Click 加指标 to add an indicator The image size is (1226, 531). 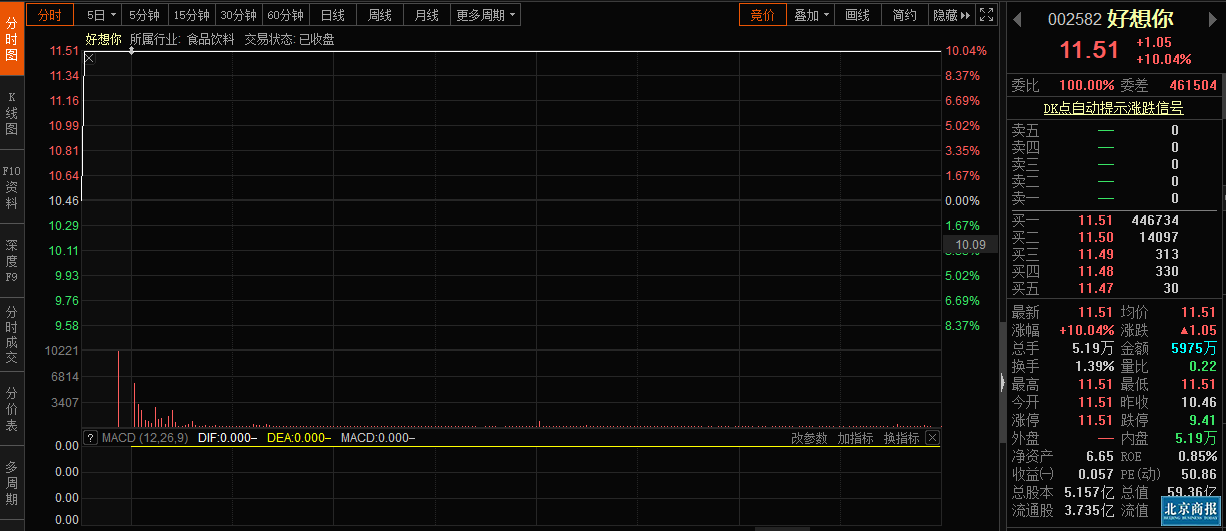click(x=855, y=438)
